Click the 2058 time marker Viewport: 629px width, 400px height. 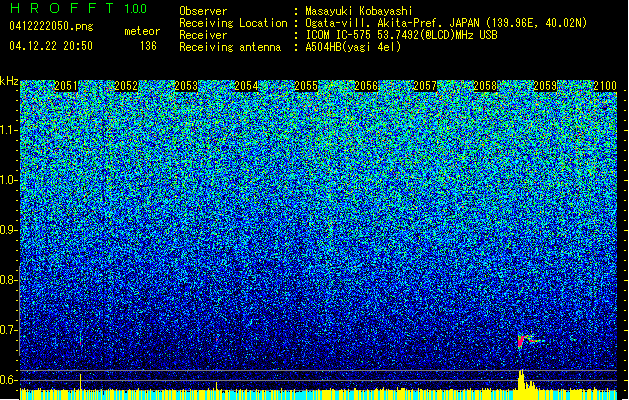tap(485, 86)
